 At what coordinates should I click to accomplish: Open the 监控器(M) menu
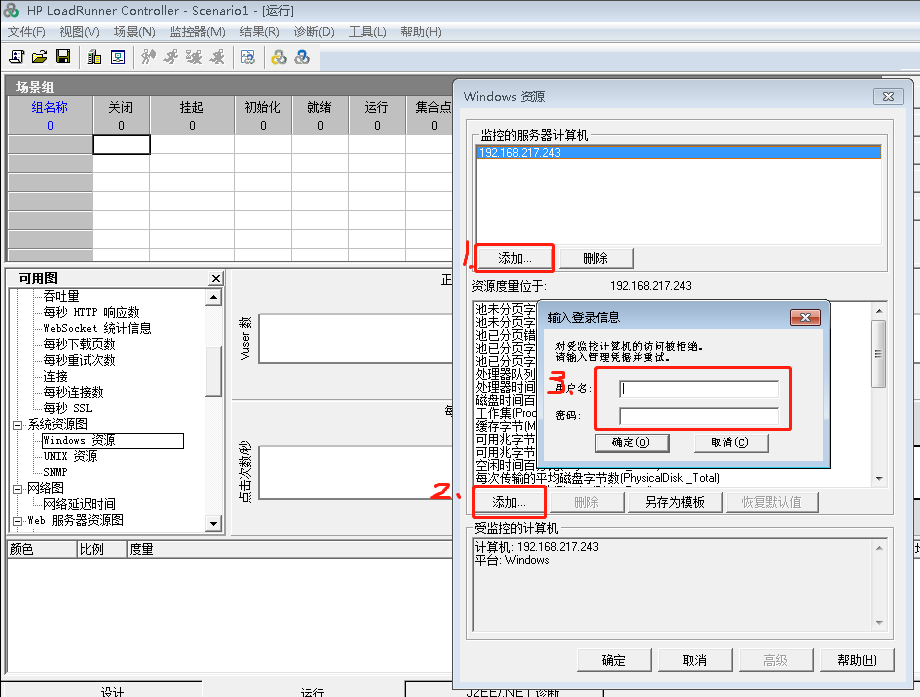point(197,32)
